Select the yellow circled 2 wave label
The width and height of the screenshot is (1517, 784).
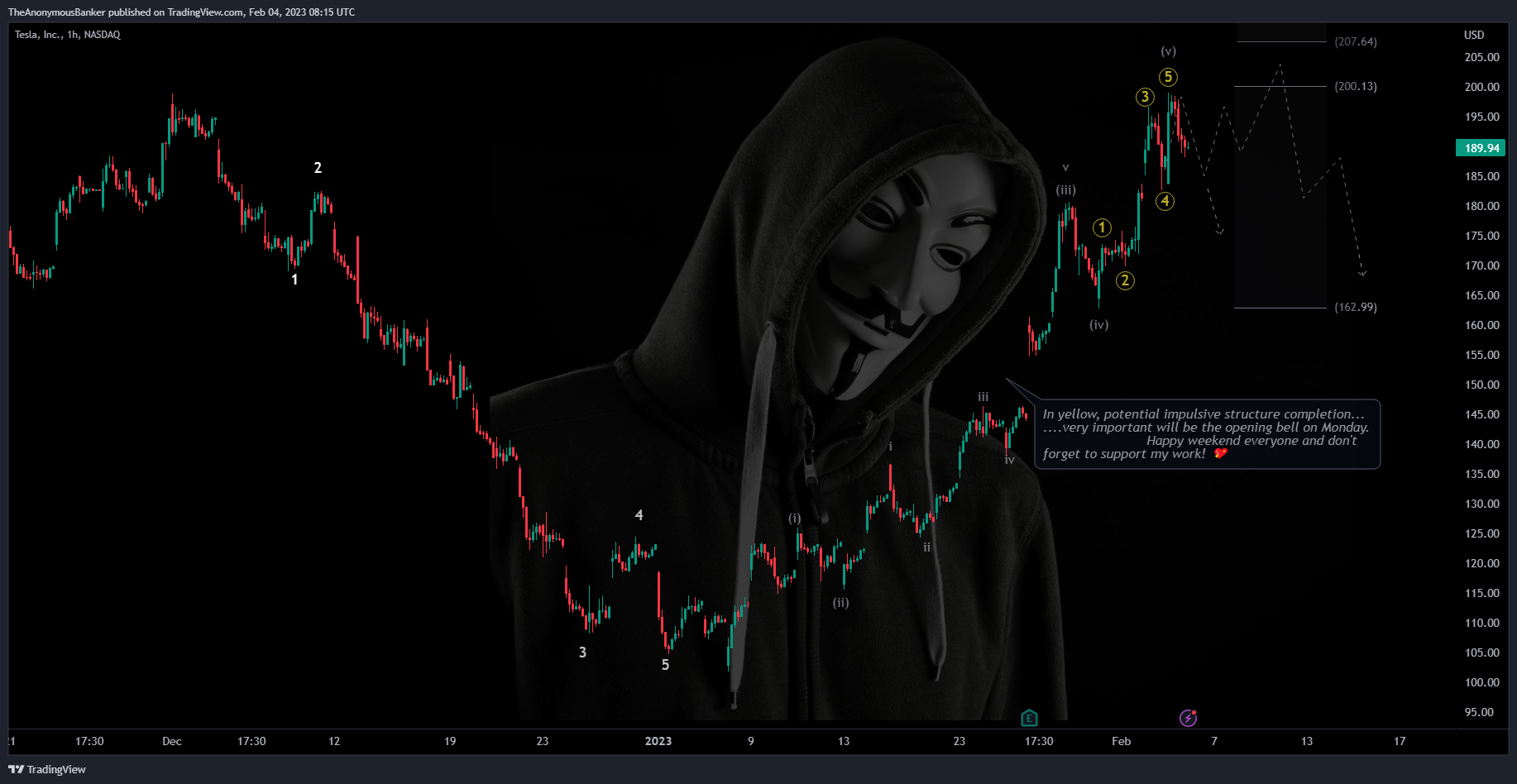pyautogui.click(x=1125, y=280)
